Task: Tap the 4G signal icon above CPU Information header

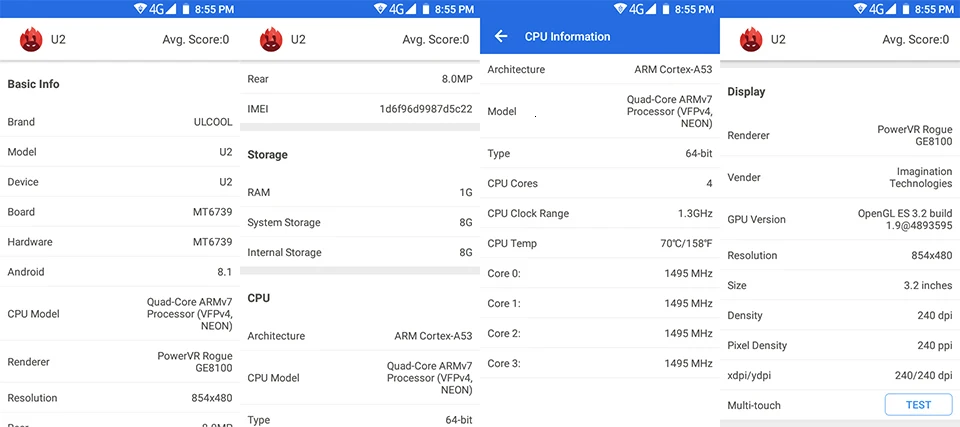Action: (x=642, y=9)
